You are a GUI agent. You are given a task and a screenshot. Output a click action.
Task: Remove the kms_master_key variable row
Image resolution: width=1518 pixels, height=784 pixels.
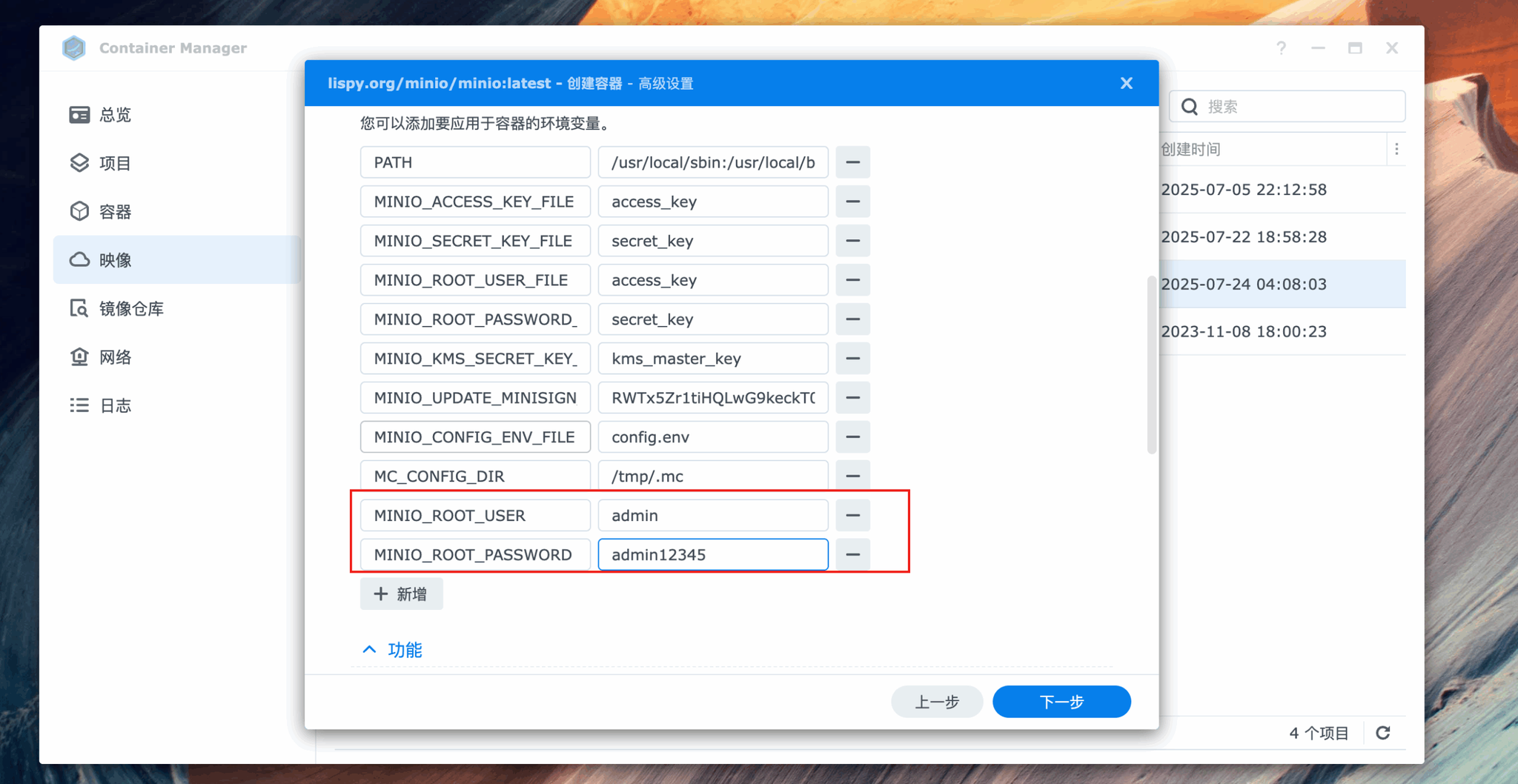pos(852,359)
